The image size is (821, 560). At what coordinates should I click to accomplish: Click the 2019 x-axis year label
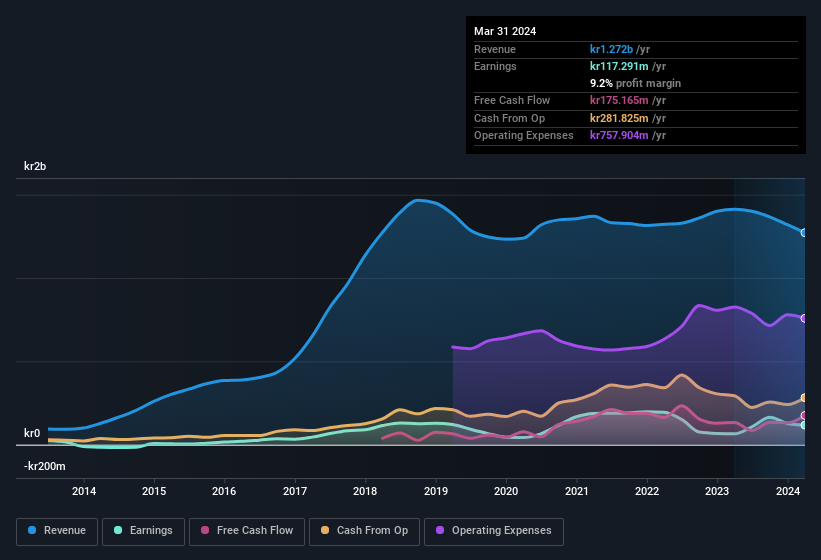tap(436, 491)
